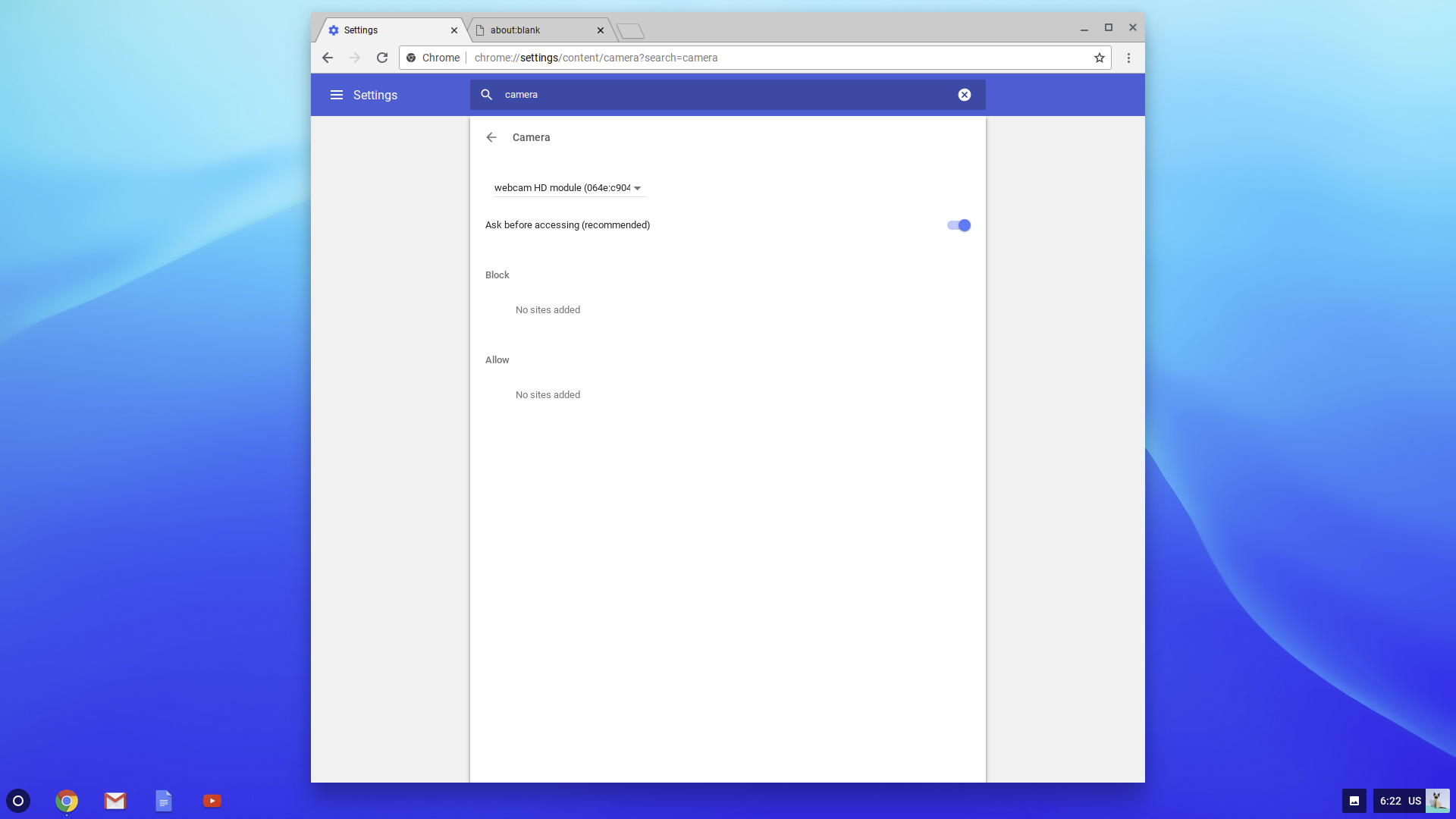Toggle Ask before accessing switch
Viewport: 1456px width, 819px height.
959,225
